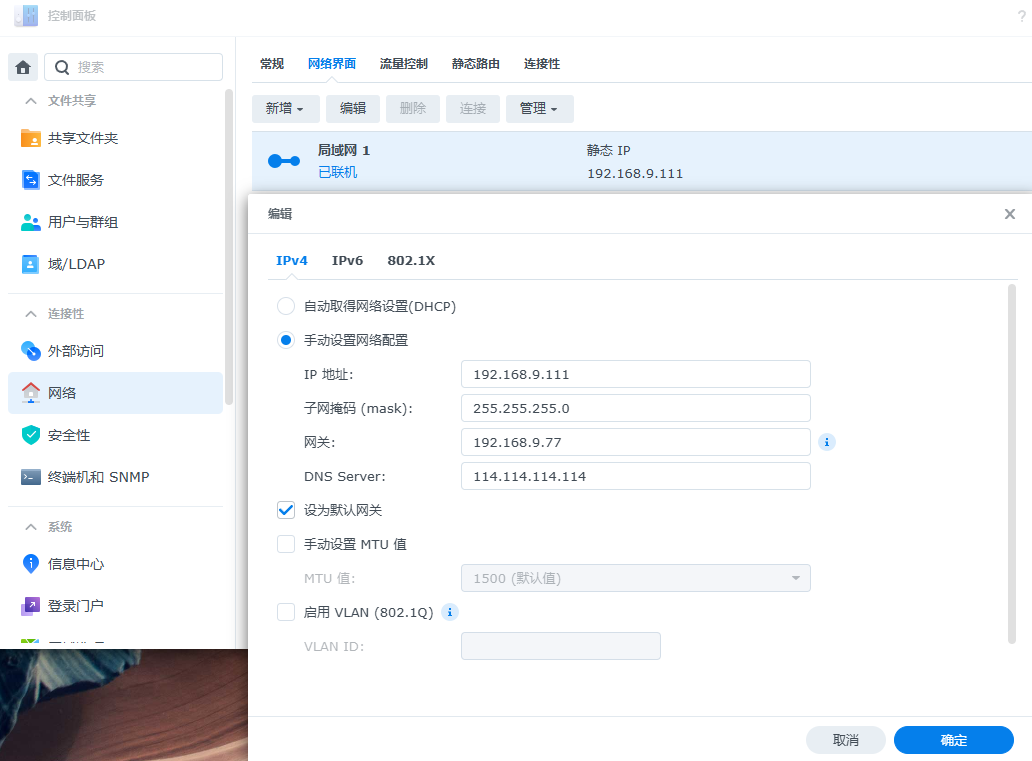Open the Login Portal (登录门户) icon
1032x761 pixels.
coord(31,606)
